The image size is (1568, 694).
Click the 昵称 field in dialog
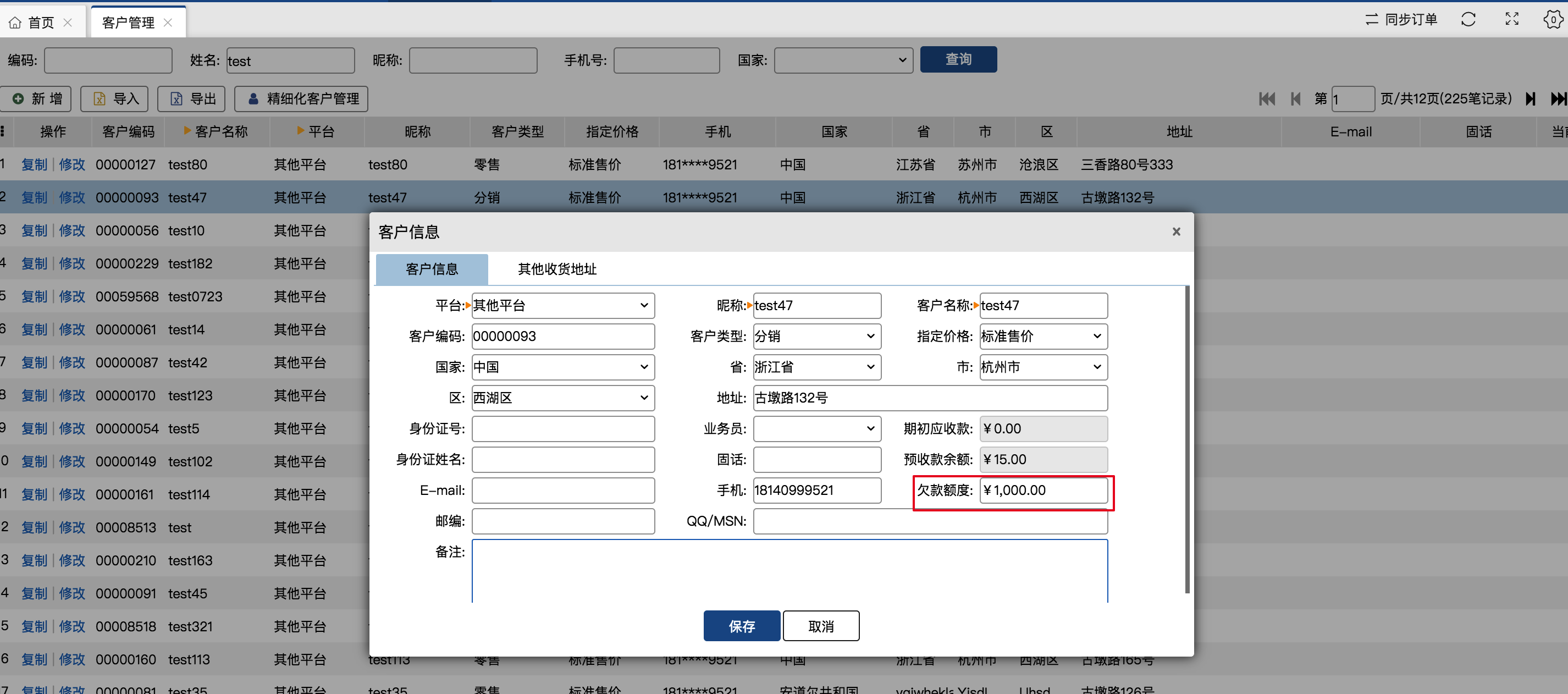817,306
